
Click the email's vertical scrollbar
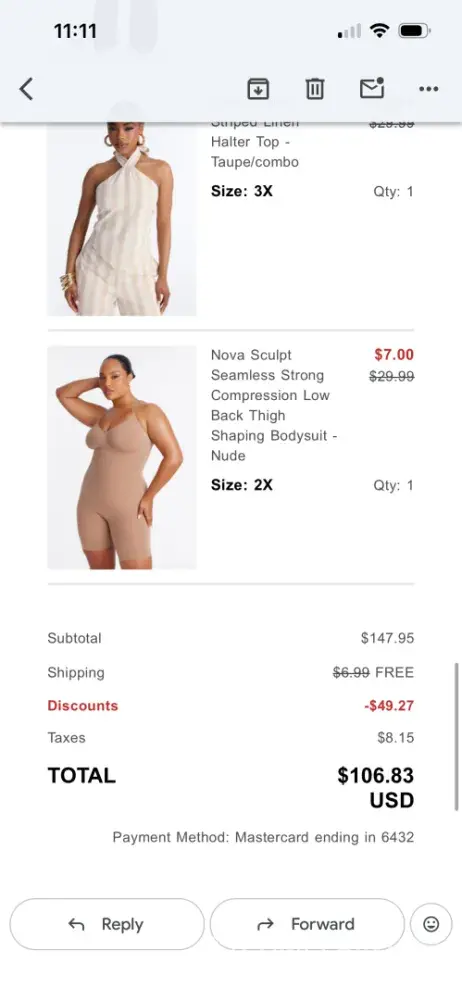[x=456, y=737]
